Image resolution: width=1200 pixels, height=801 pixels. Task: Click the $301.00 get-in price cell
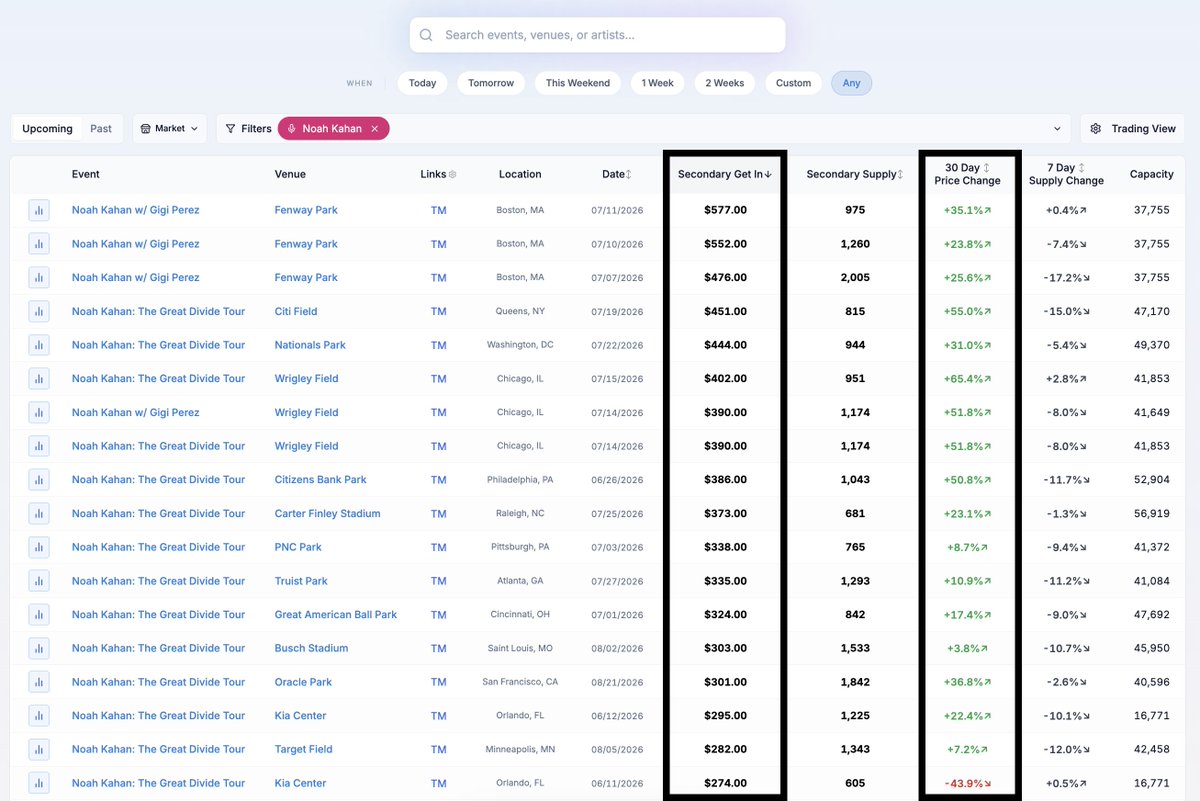725,682
